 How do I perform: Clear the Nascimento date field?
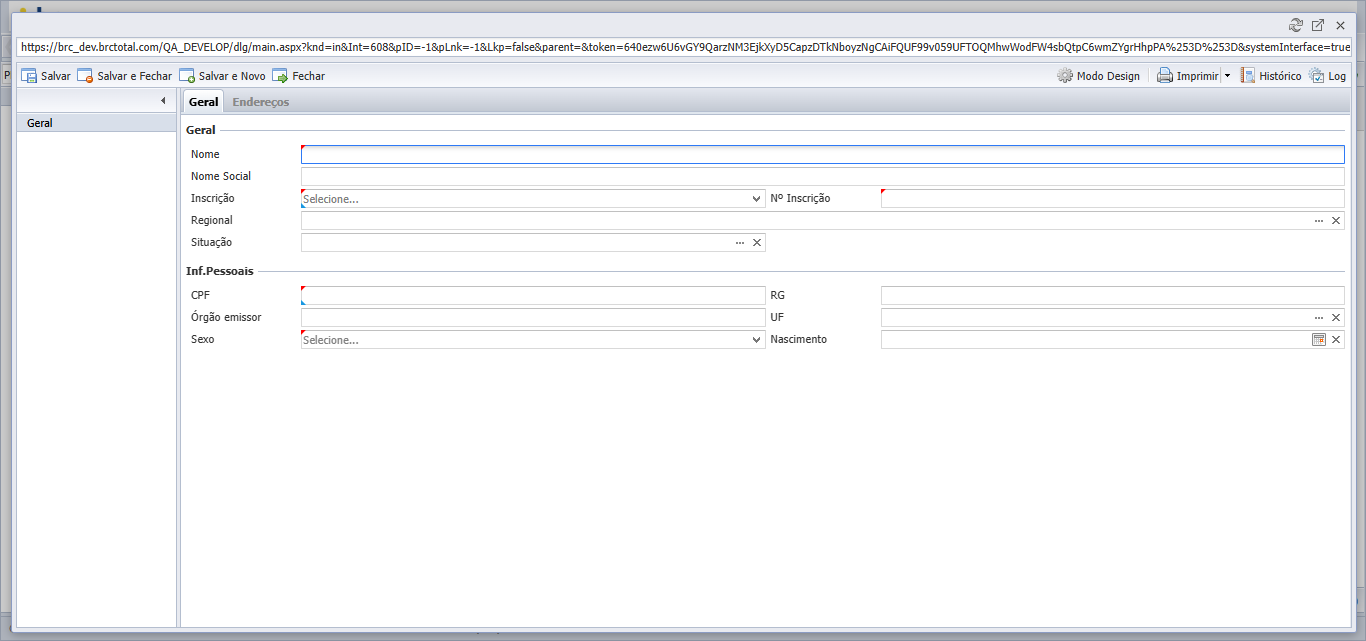click(1335, 340)
